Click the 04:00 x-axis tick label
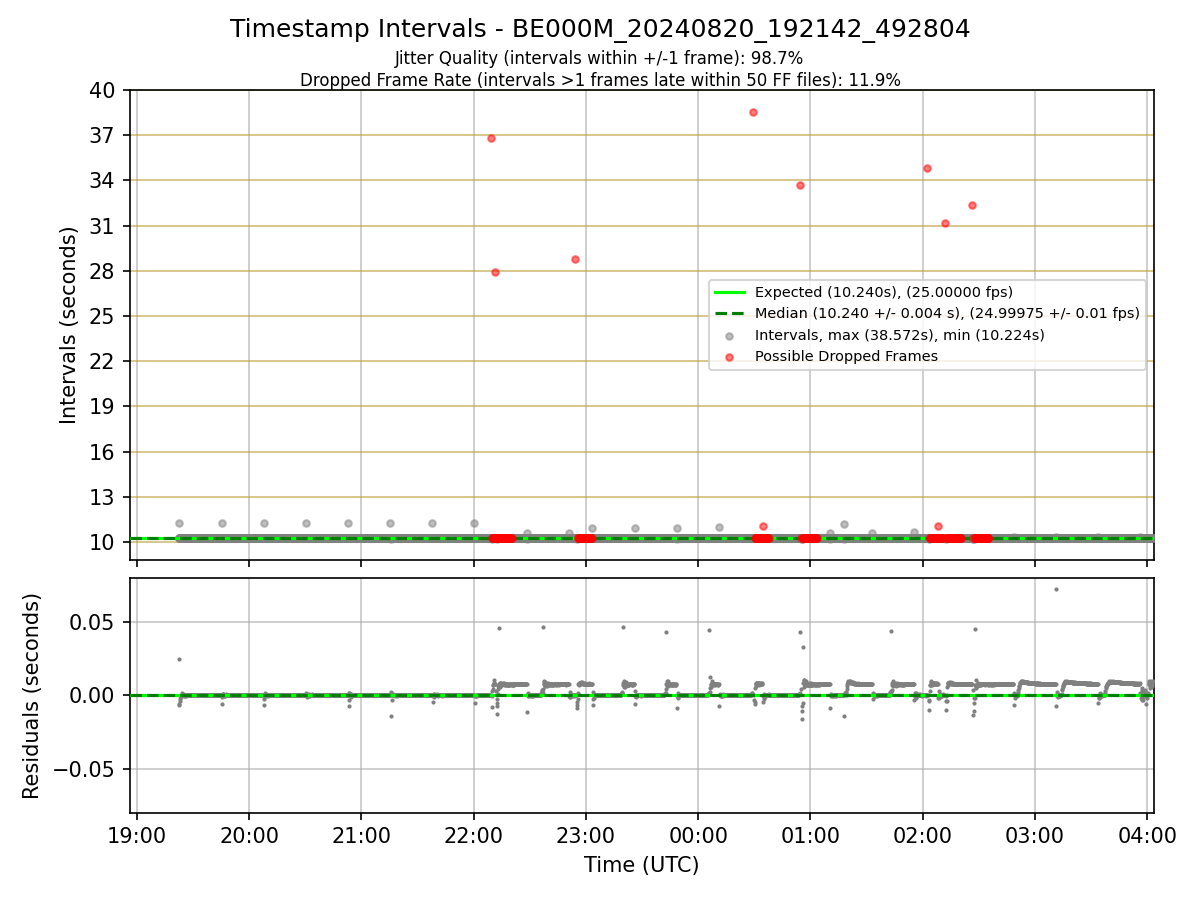Image resolution: width=1200 pixels, height=900 pixels. coord(1147,837)
